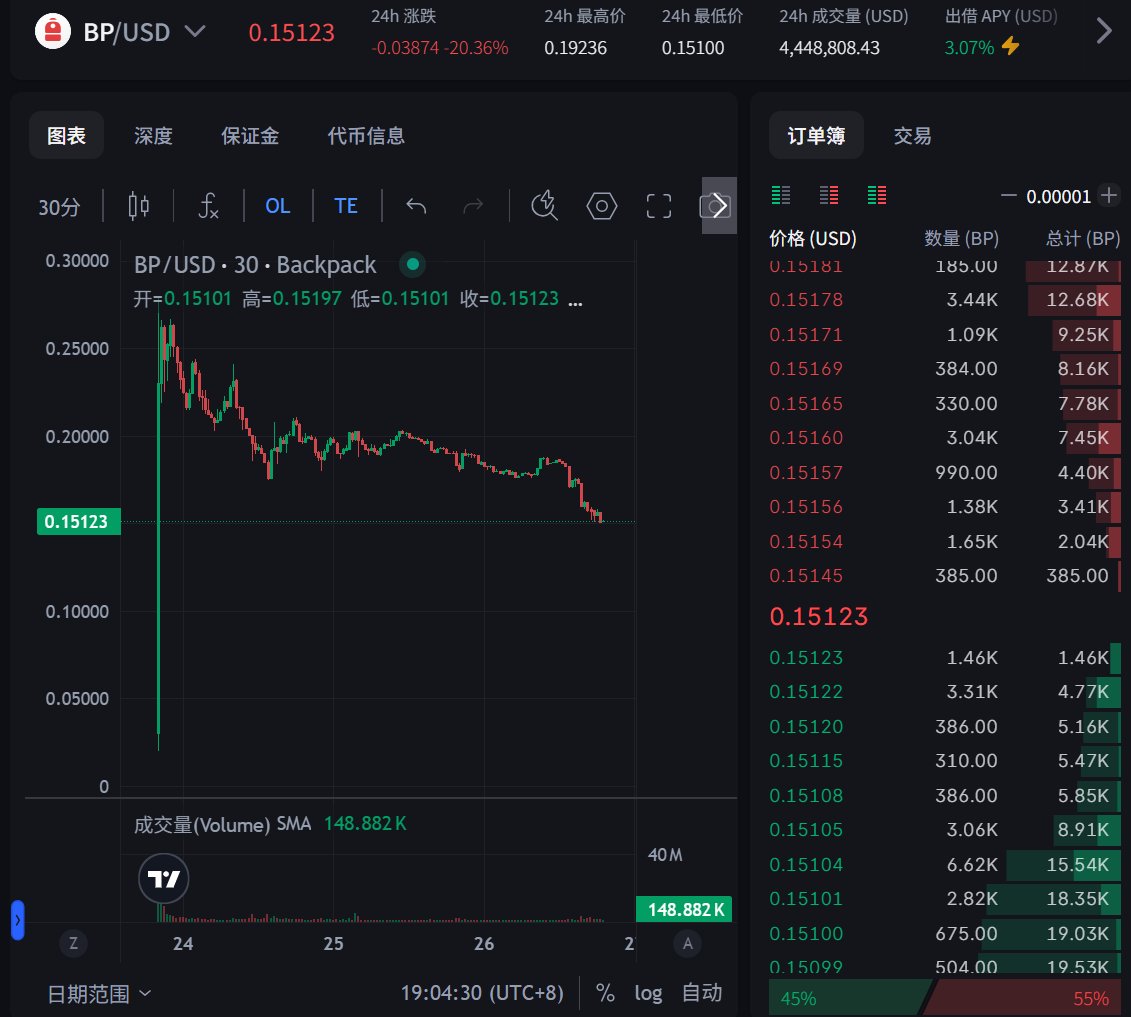This screenshot has height=1017, width=1131.
Task: Select ask price 0.15145 in order book
Action: 806,576
